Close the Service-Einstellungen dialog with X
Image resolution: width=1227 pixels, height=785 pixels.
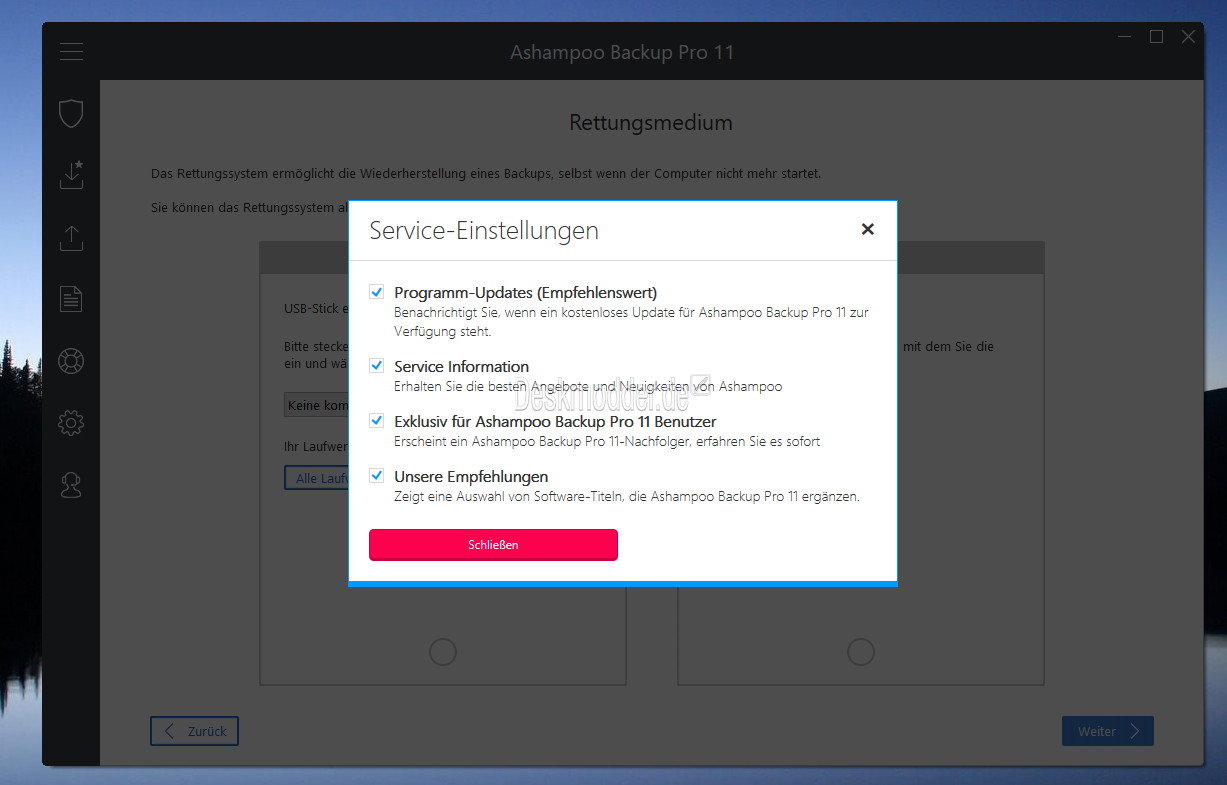coord(868,229)
